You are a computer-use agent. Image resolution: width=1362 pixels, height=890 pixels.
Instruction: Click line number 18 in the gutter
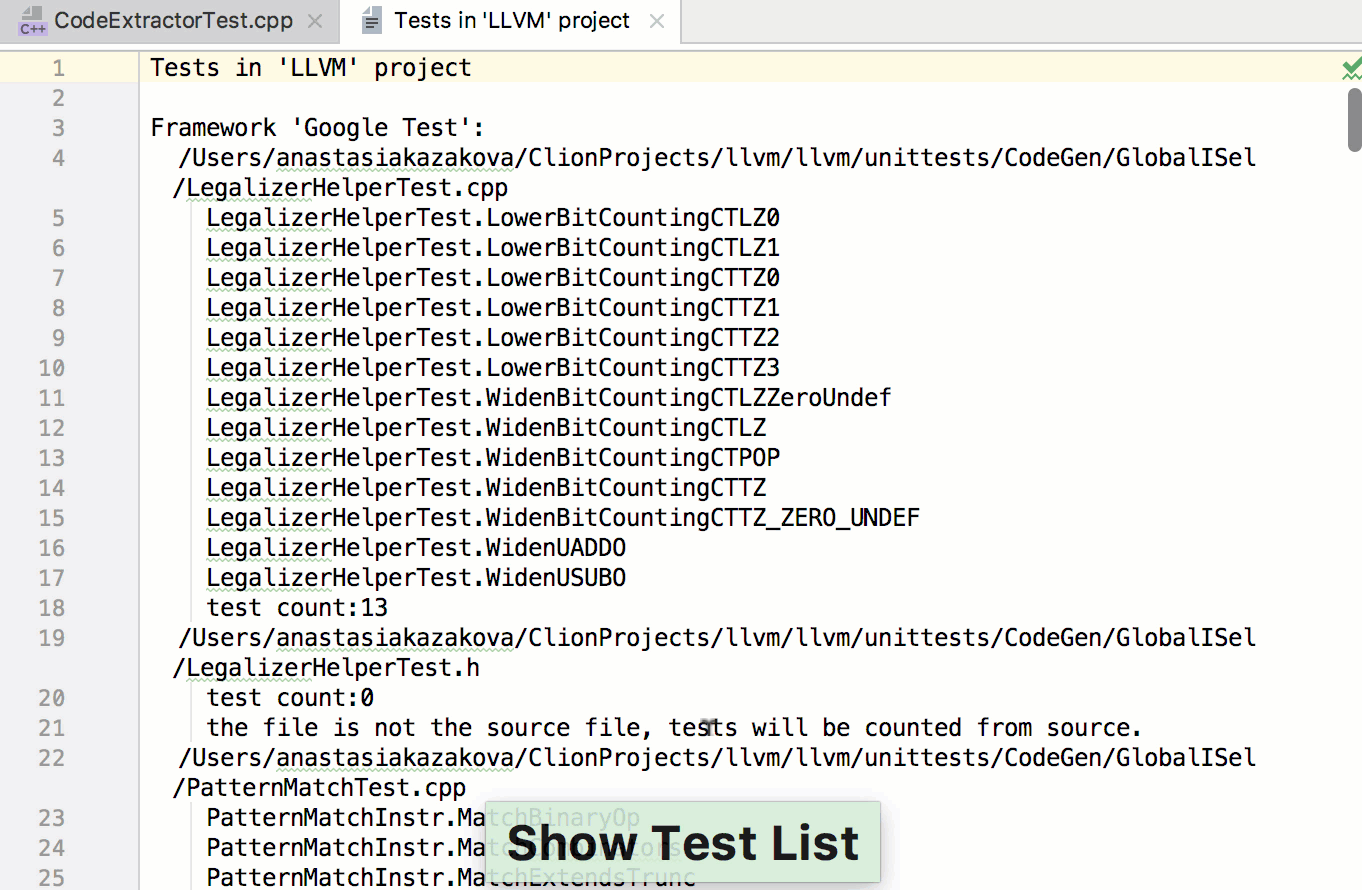(52, 608)
